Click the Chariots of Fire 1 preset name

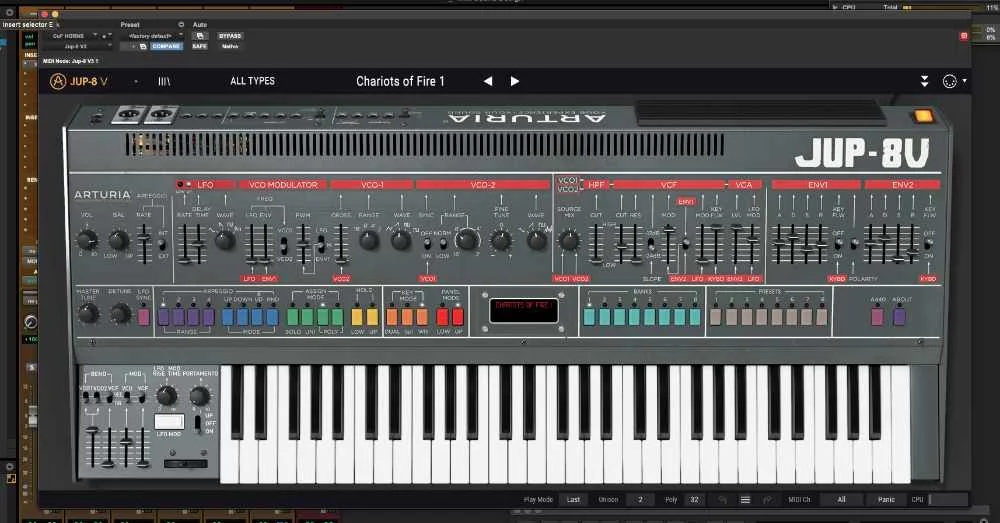[400, 81]
